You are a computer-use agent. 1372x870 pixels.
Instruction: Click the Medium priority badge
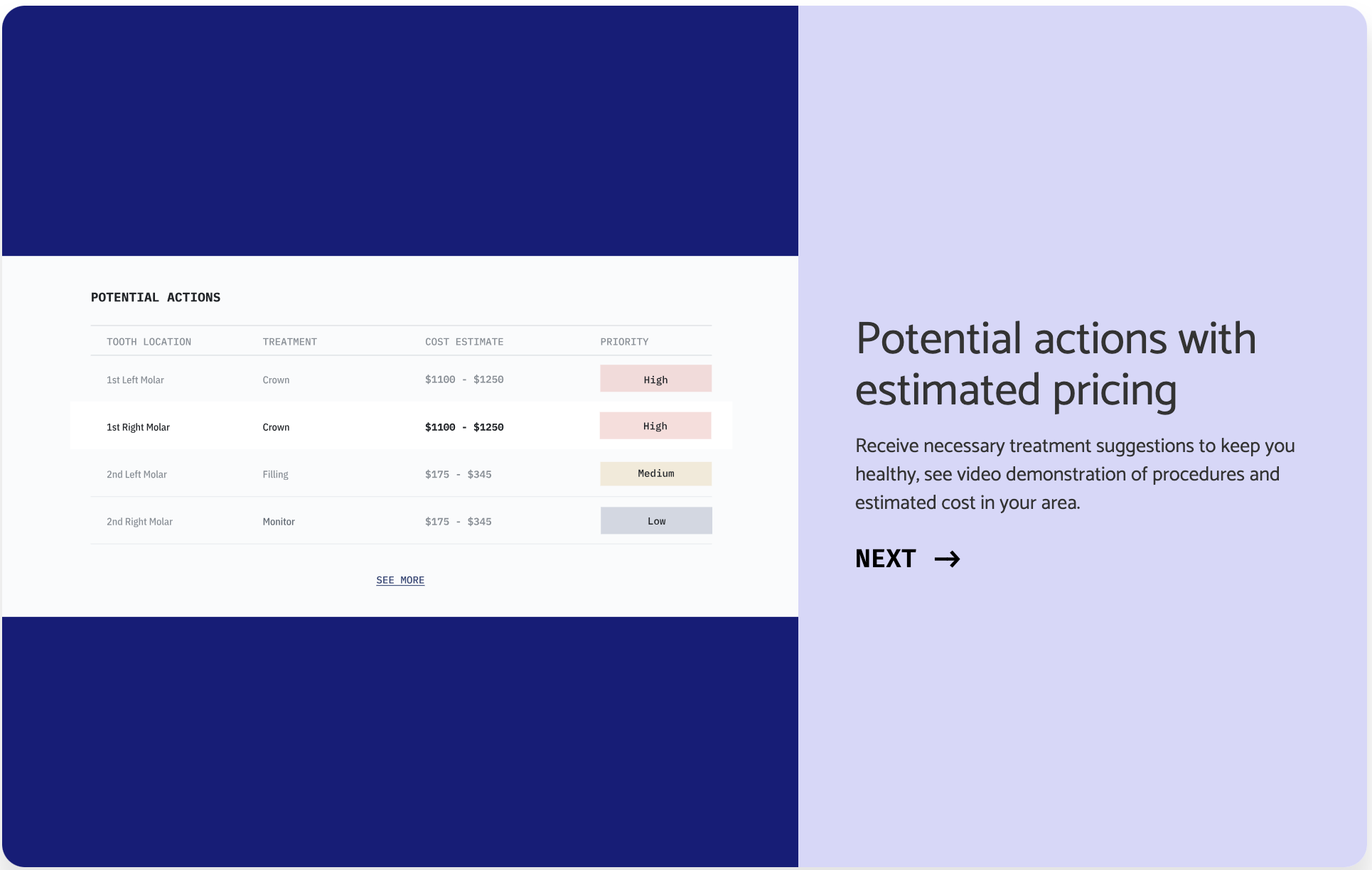(x=655, y=473)
